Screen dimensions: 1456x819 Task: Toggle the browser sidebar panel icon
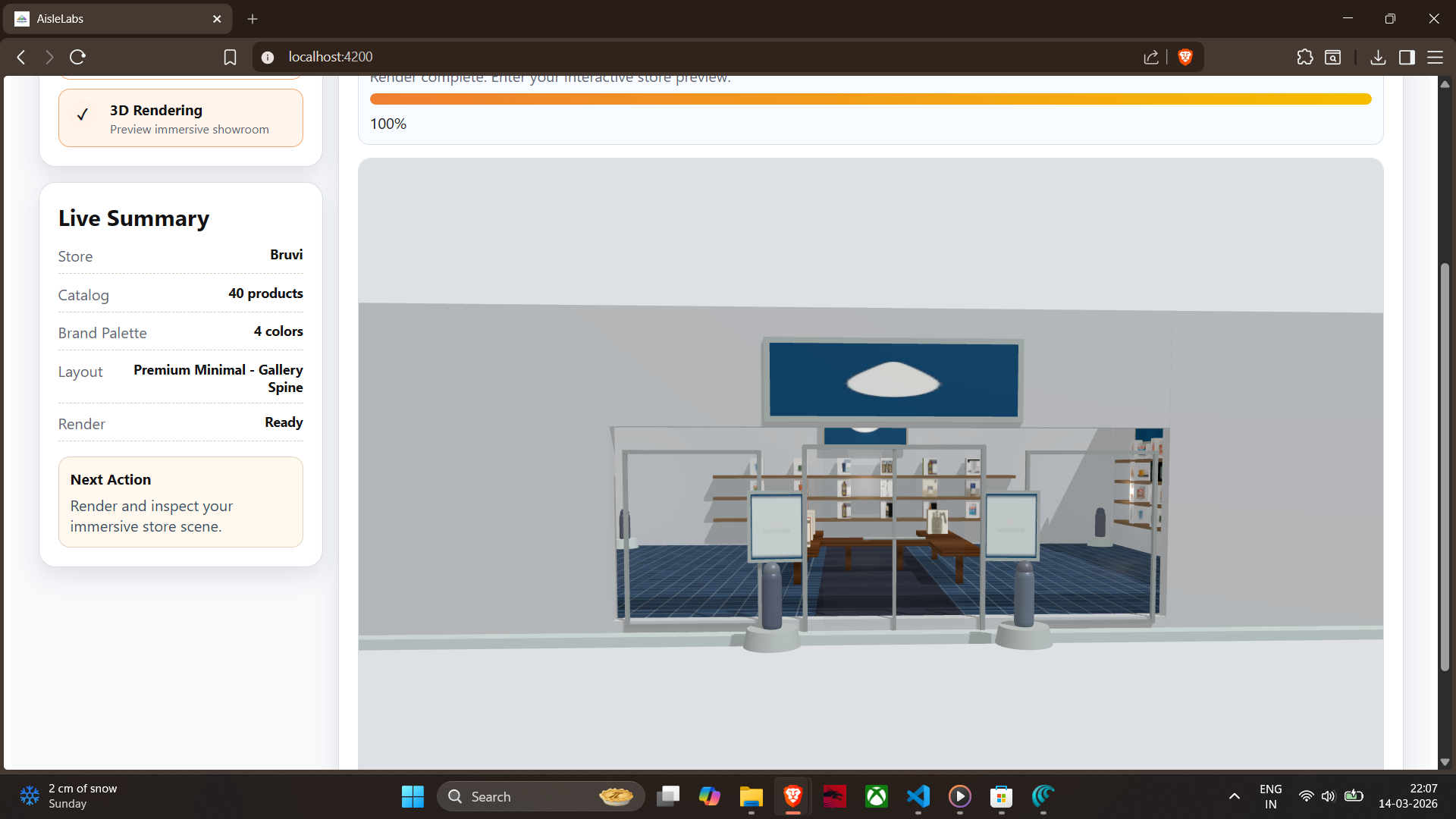pyautogui.click(x=1407, y=57)
